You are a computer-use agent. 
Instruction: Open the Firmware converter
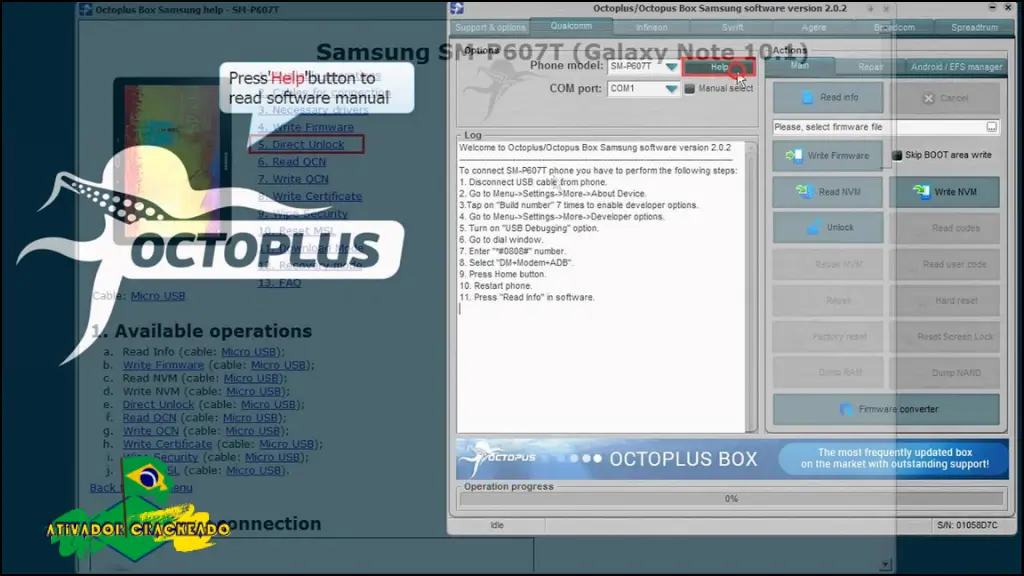[886, 409]
